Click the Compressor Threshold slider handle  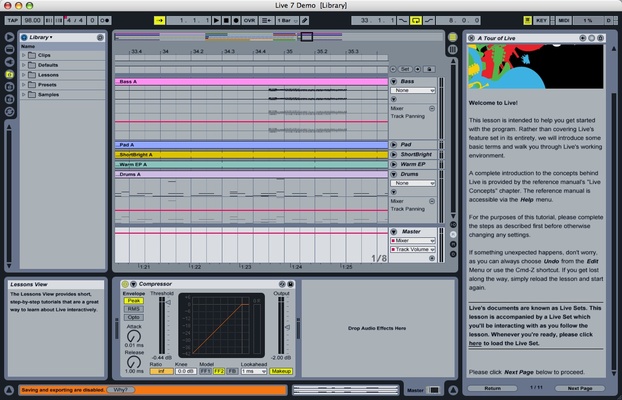(x=168, y=302)
